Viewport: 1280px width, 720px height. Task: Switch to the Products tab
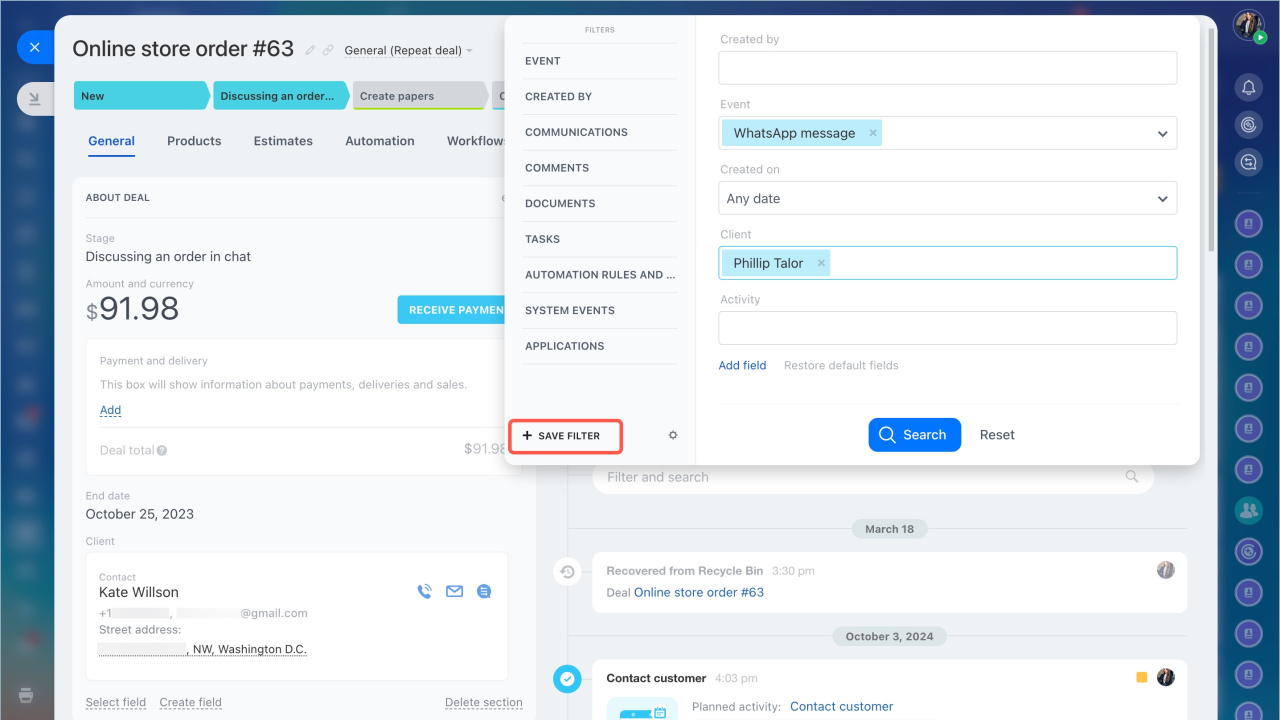(194, 141)
